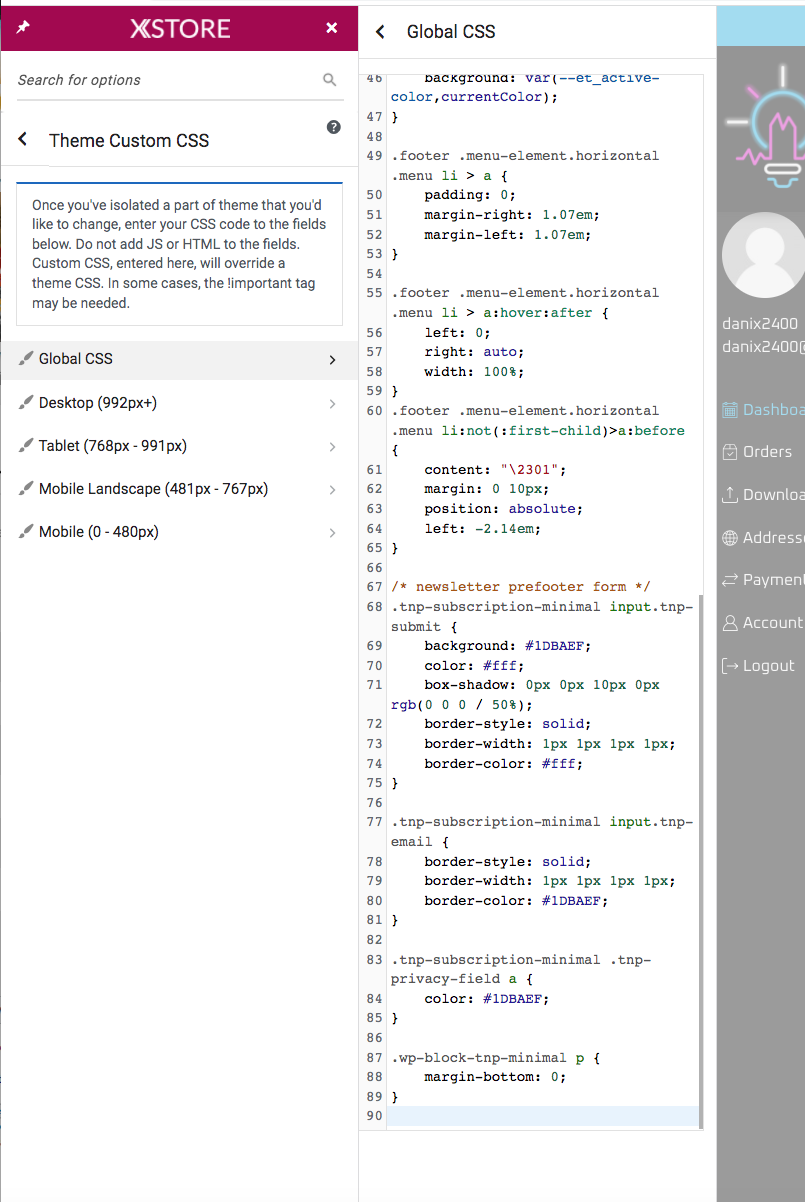The width and height of the screenshot is (805, 1202).
Task: Expand chevron on Mobile Landscape row
Action: (333, 490)
